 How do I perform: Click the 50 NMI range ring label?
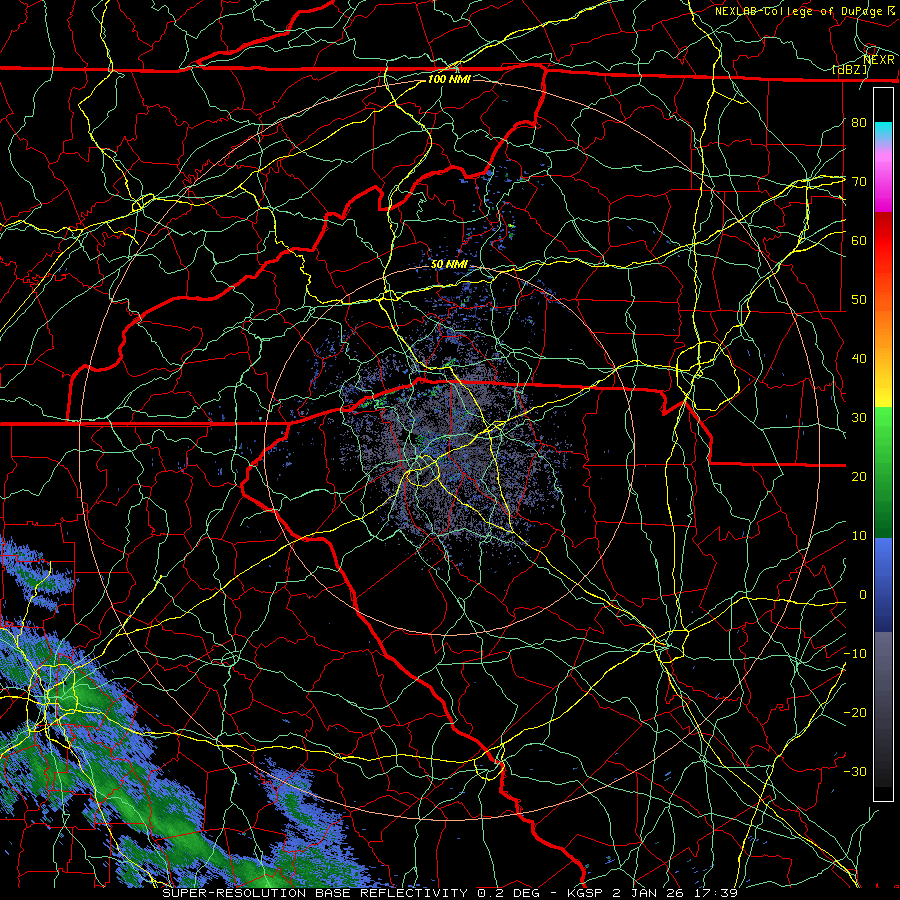coord(449,264)
